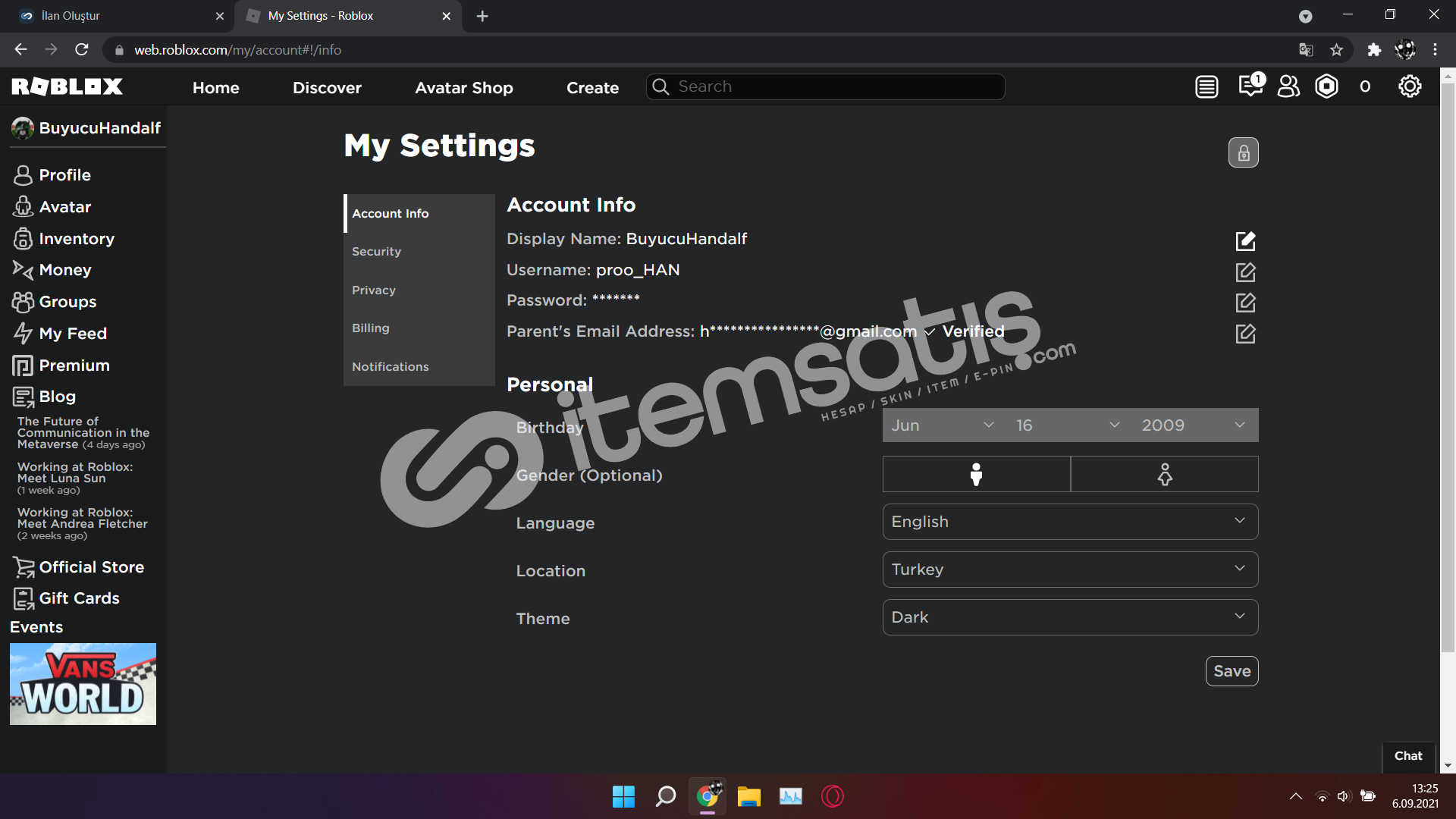Click the account PIN lock icon
Viewport: 1456px width, 819px height.
pos(1244,152)
